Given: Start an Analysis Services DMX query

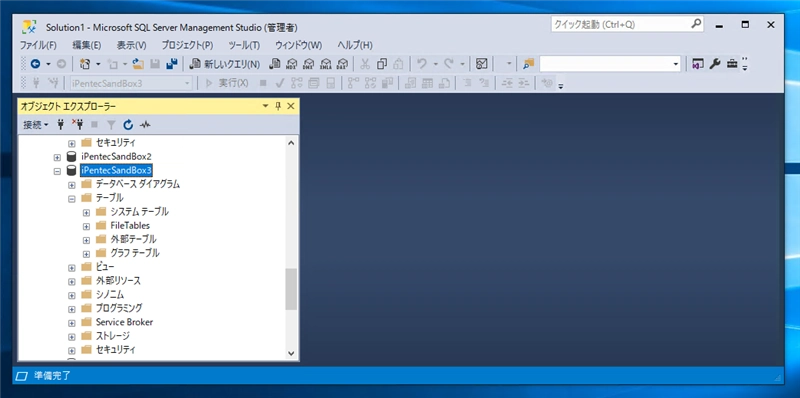Looking at the screenshot, I should [x=308, y=64].
